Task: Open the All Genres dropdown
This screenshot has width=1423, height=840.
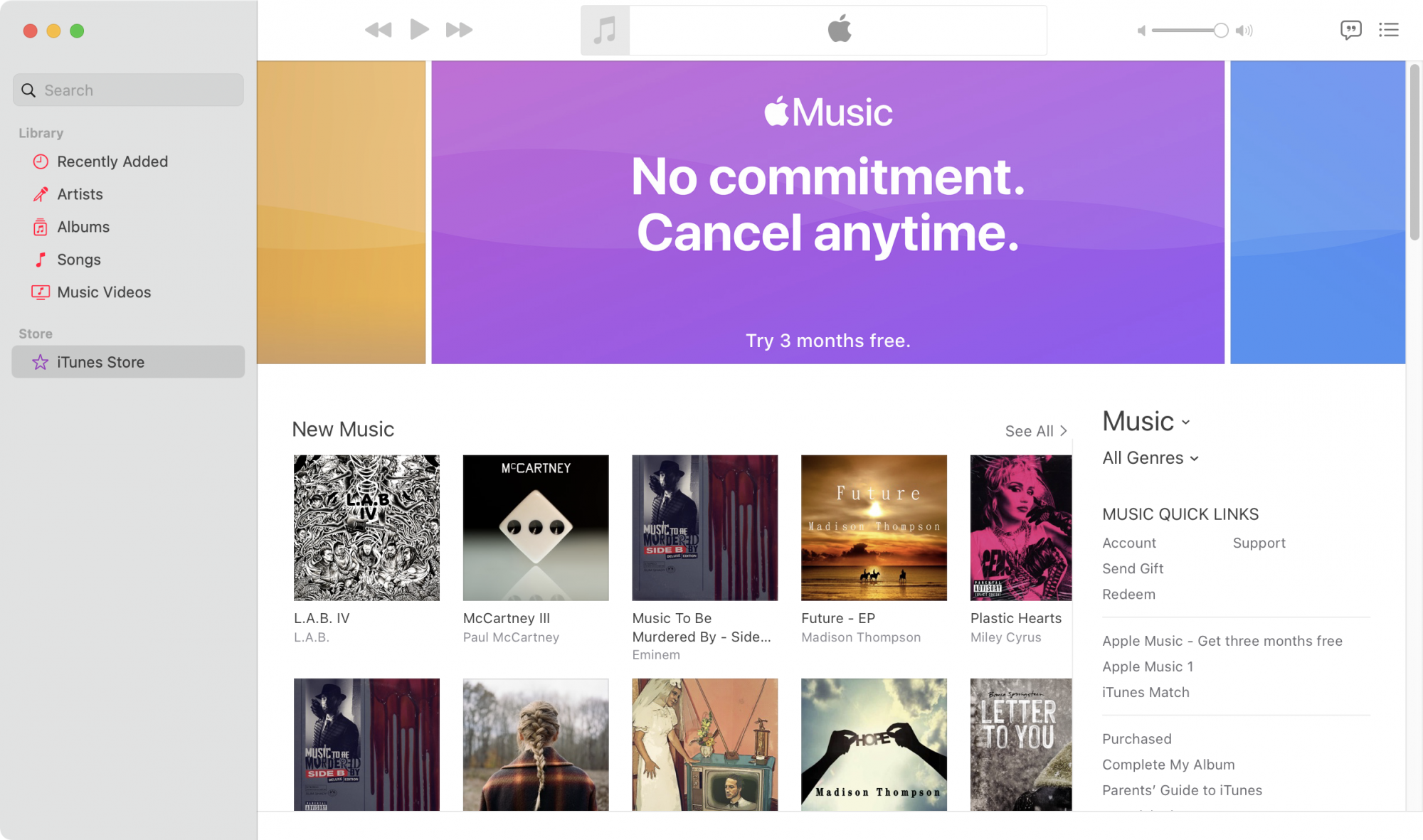Action: click(x=1150, y=458)
